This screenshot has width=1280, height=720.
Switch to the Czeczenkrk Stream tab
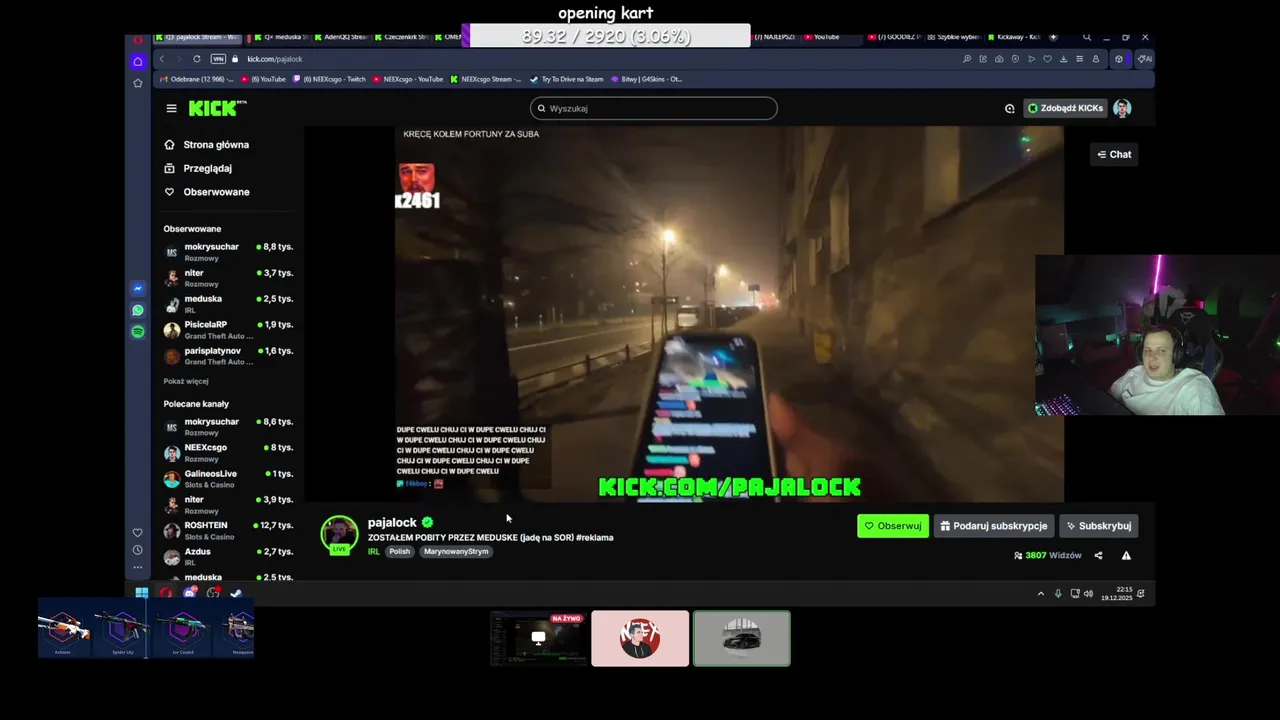[400, 37]
